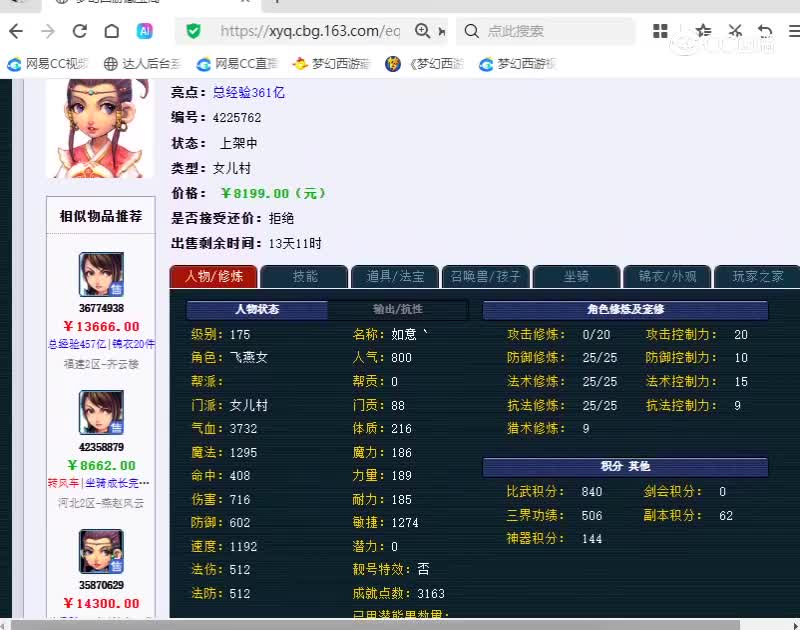Click the 敏捷 value 1274
The width and height of the screenshot is (800, 630).
[x=405, y=523]
